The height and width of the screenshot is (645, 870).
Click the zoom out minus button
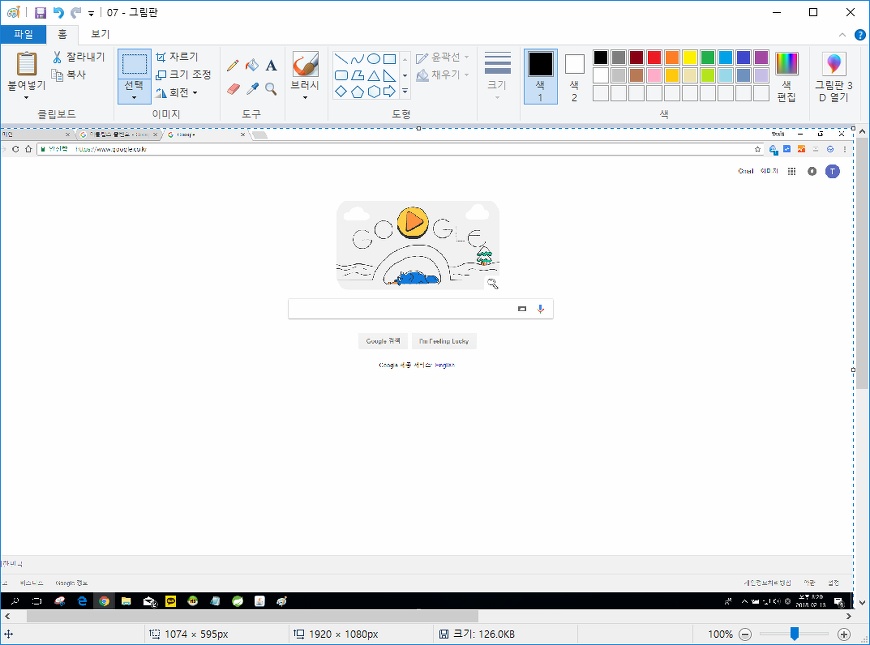tap(746, 634)
